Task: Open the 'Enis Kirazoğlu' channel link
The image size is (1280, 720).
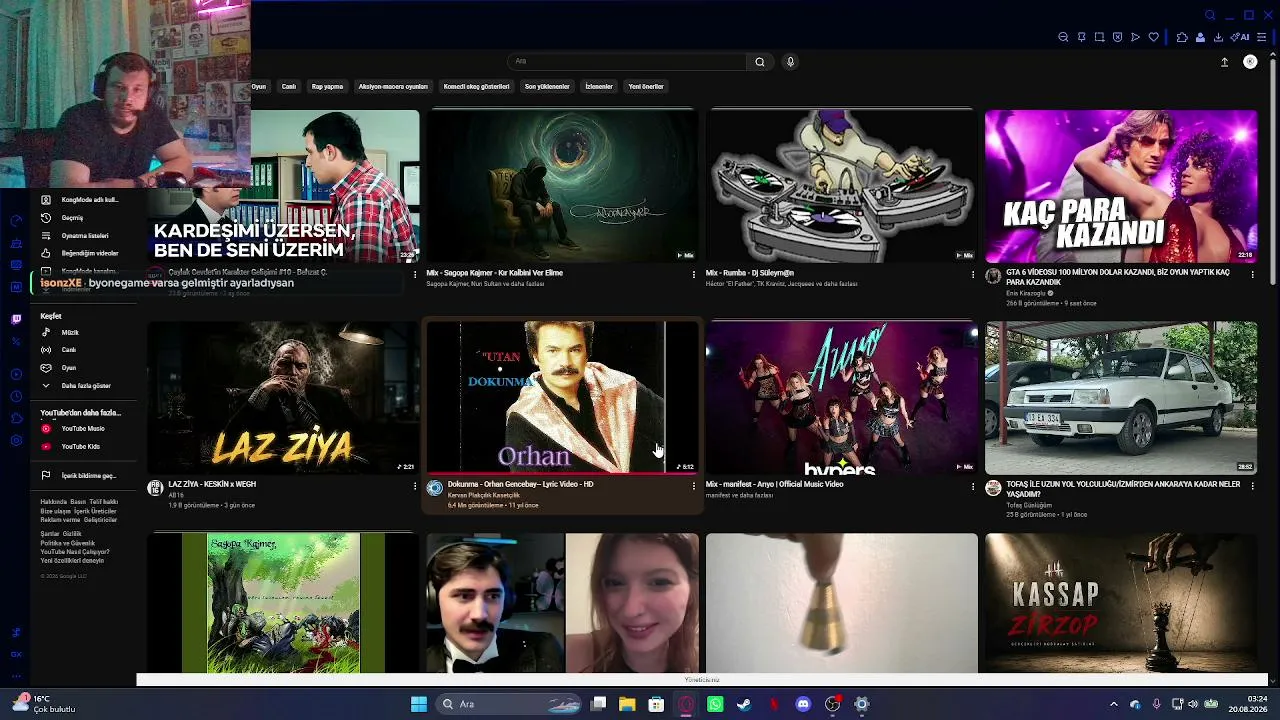Action: [1025, 294]
